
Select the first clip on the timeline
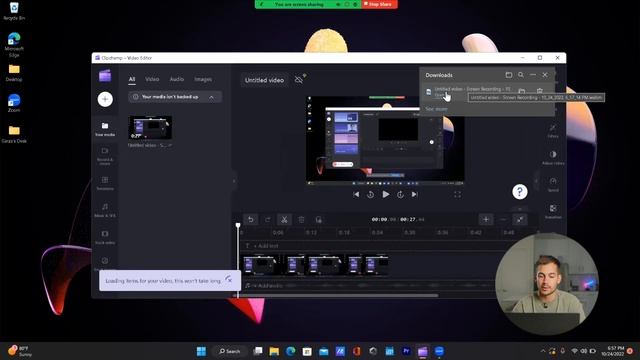pos(262,265)
